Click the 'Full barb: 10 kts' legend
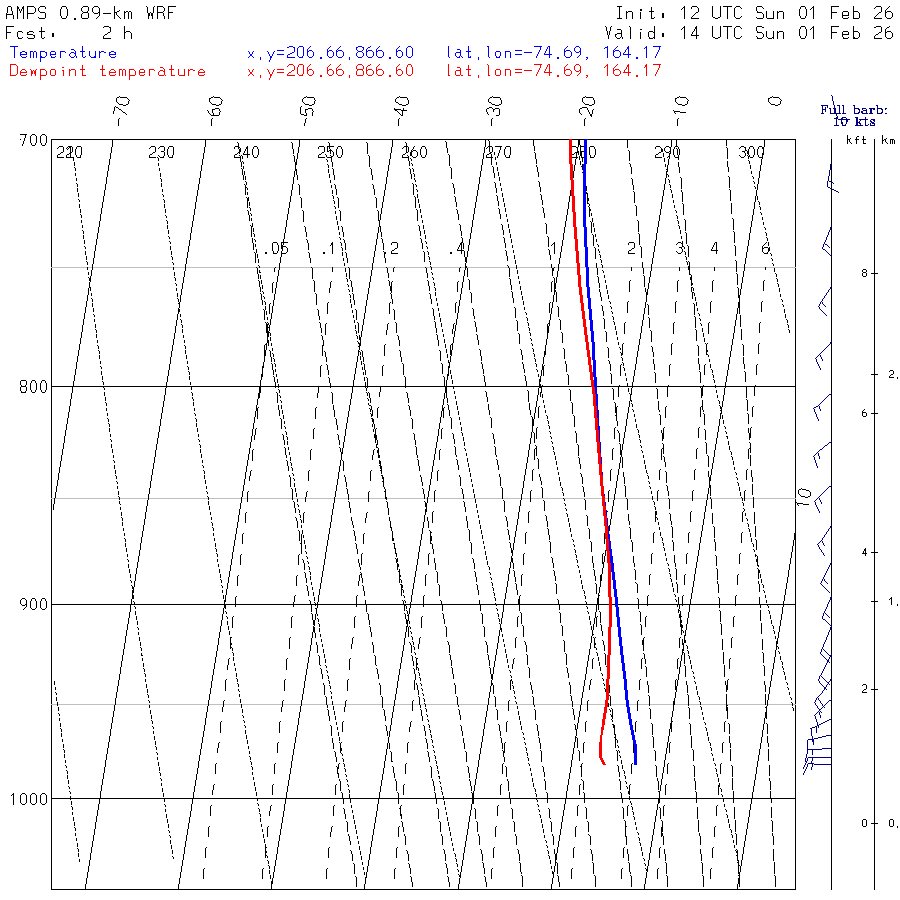900x900 pixels. click(x=854, y=115)
